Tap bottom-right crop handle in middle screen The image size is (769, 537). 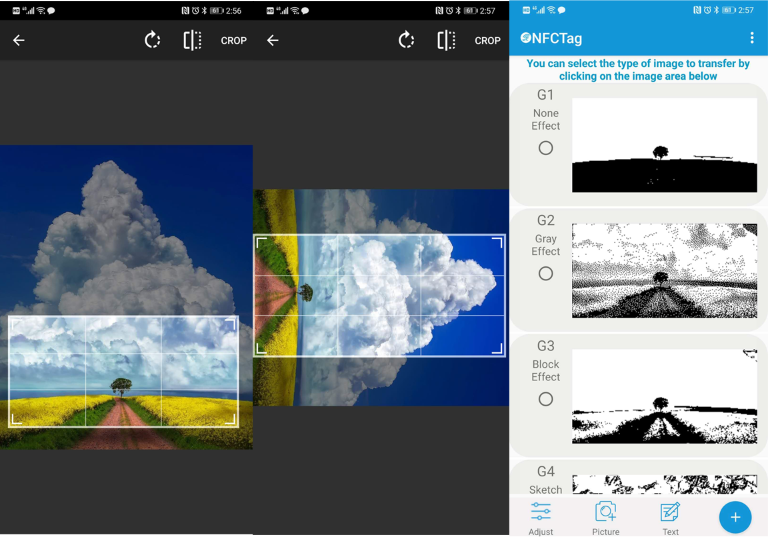point(497,348)
